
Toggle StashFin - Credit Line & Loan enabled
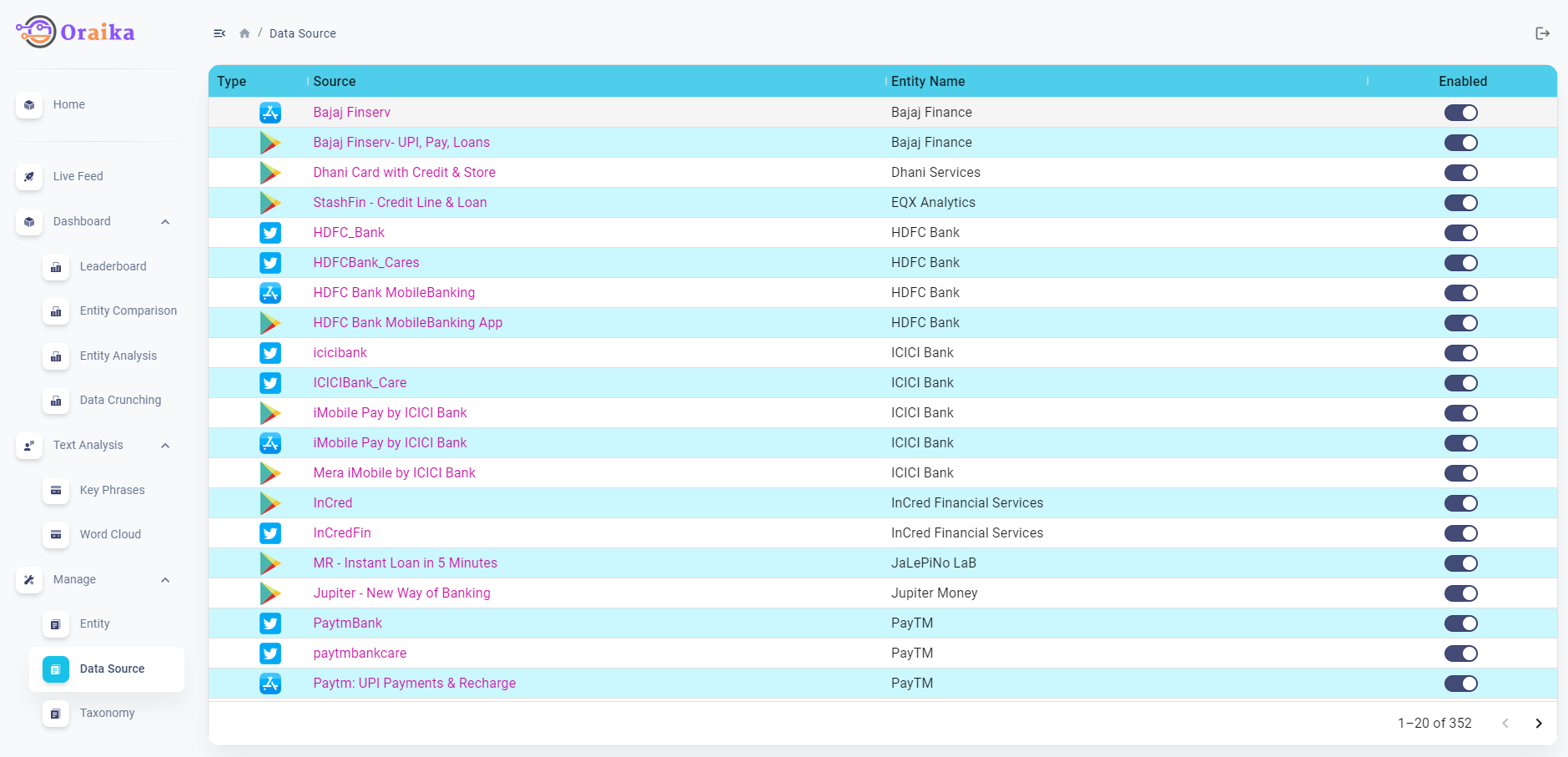click(x=1461, y=203)
